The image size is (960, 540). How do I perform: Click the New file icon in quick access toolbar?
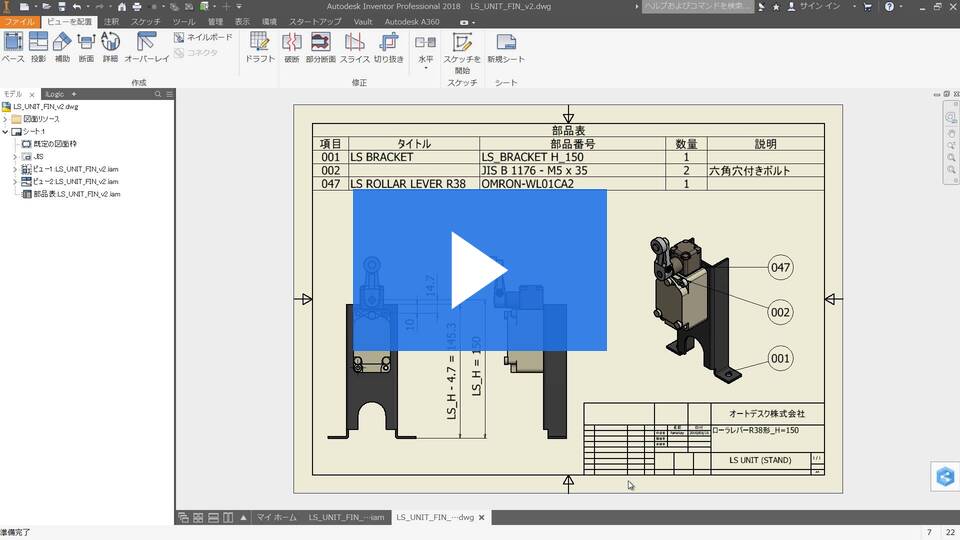(24, 7)
